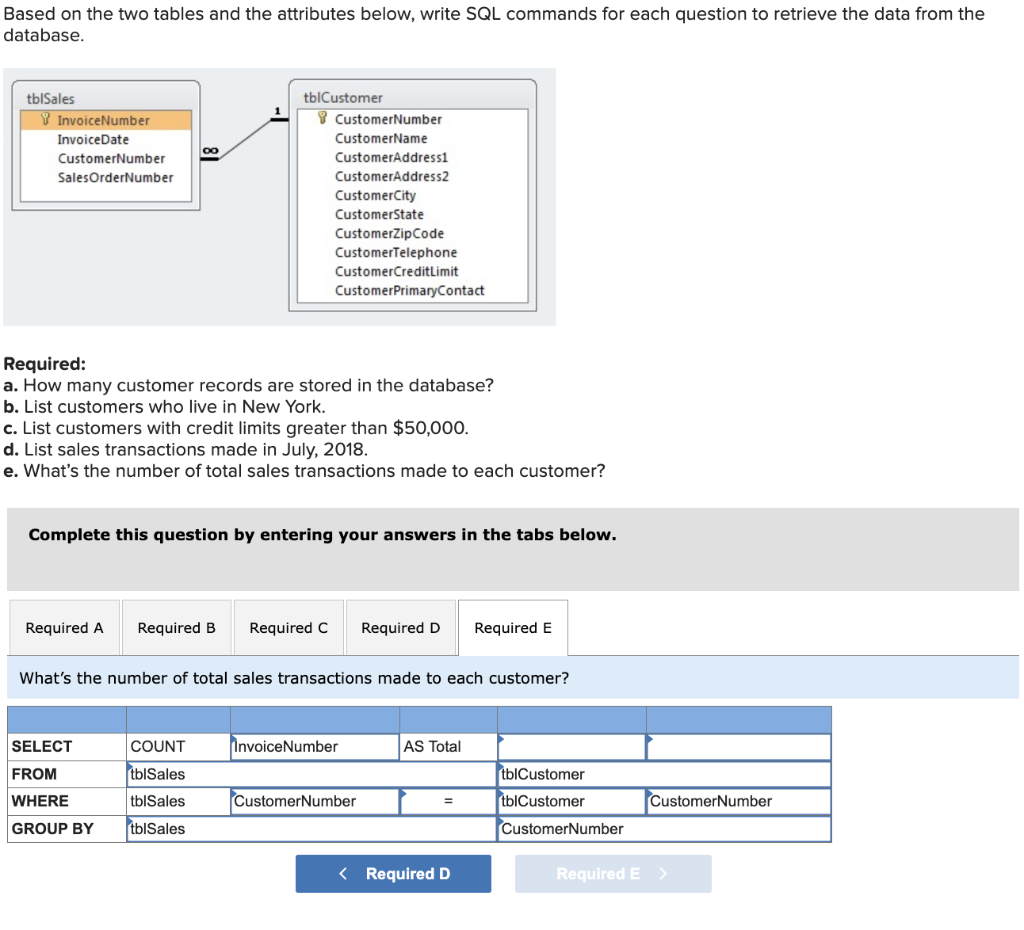This screenshot has width=1024, height=930.
Task: Click the "AS Total" input cell
Action: click(x=447, y=746)
